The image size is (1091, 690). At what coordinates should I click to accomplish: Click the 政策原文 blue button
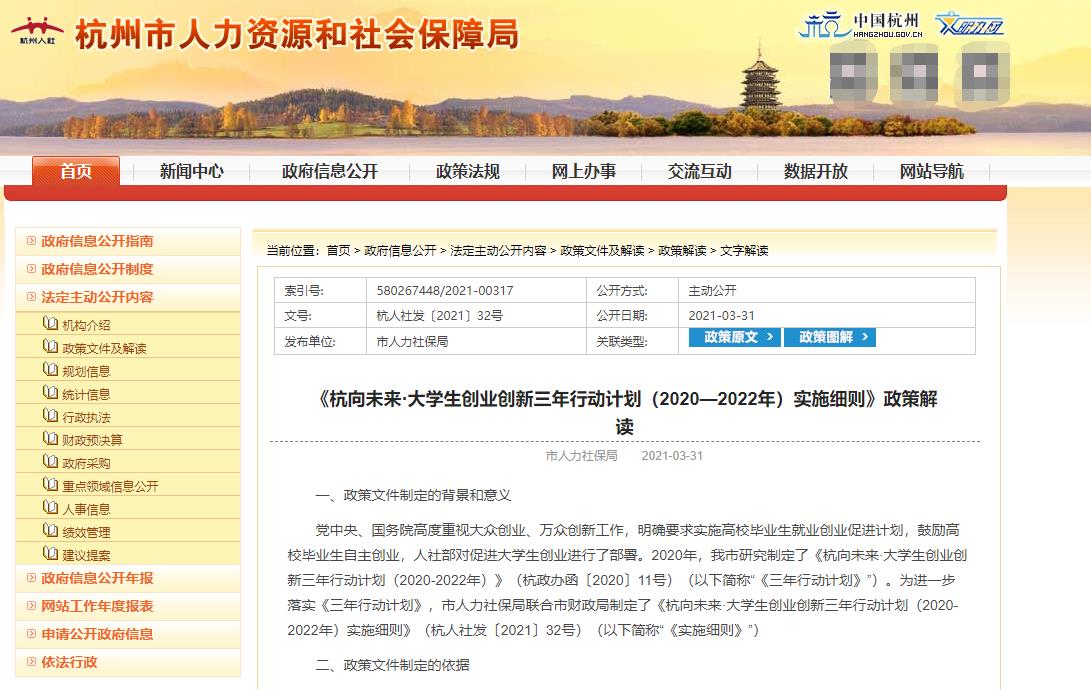tap(735, 337)
